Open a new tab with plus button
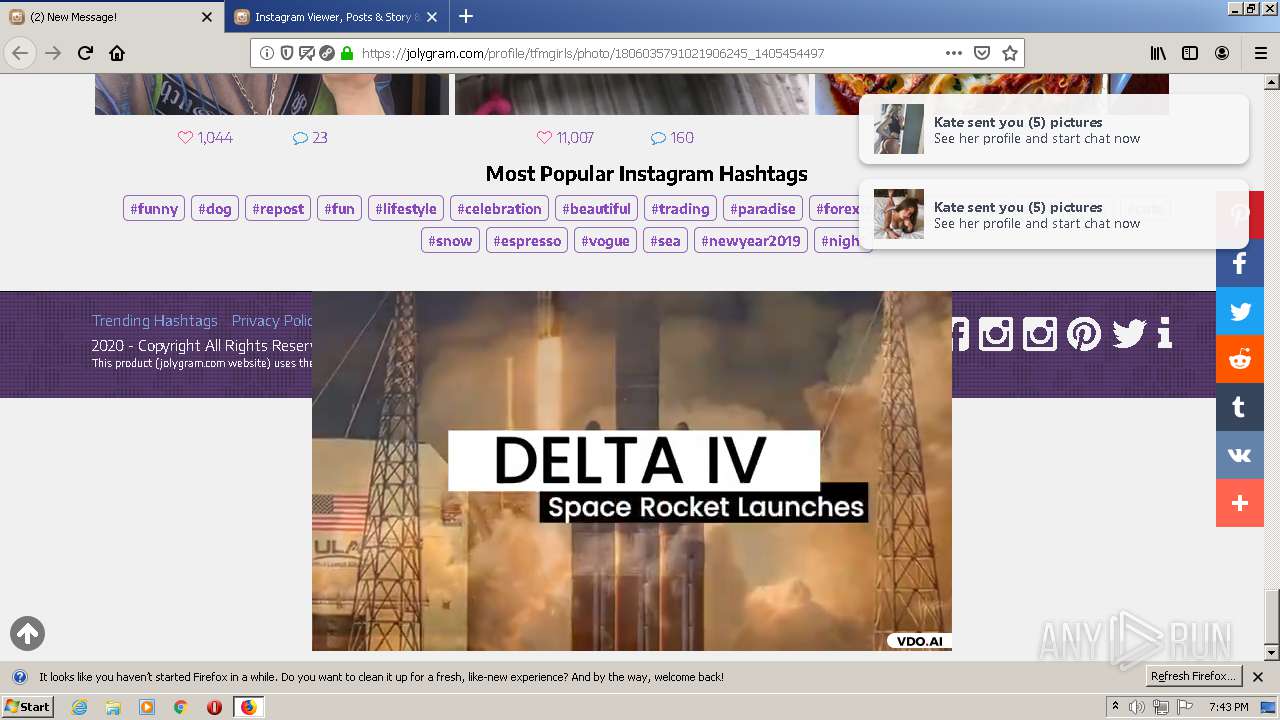Viewport: 1280px width, 720px height. coord(465,17)
